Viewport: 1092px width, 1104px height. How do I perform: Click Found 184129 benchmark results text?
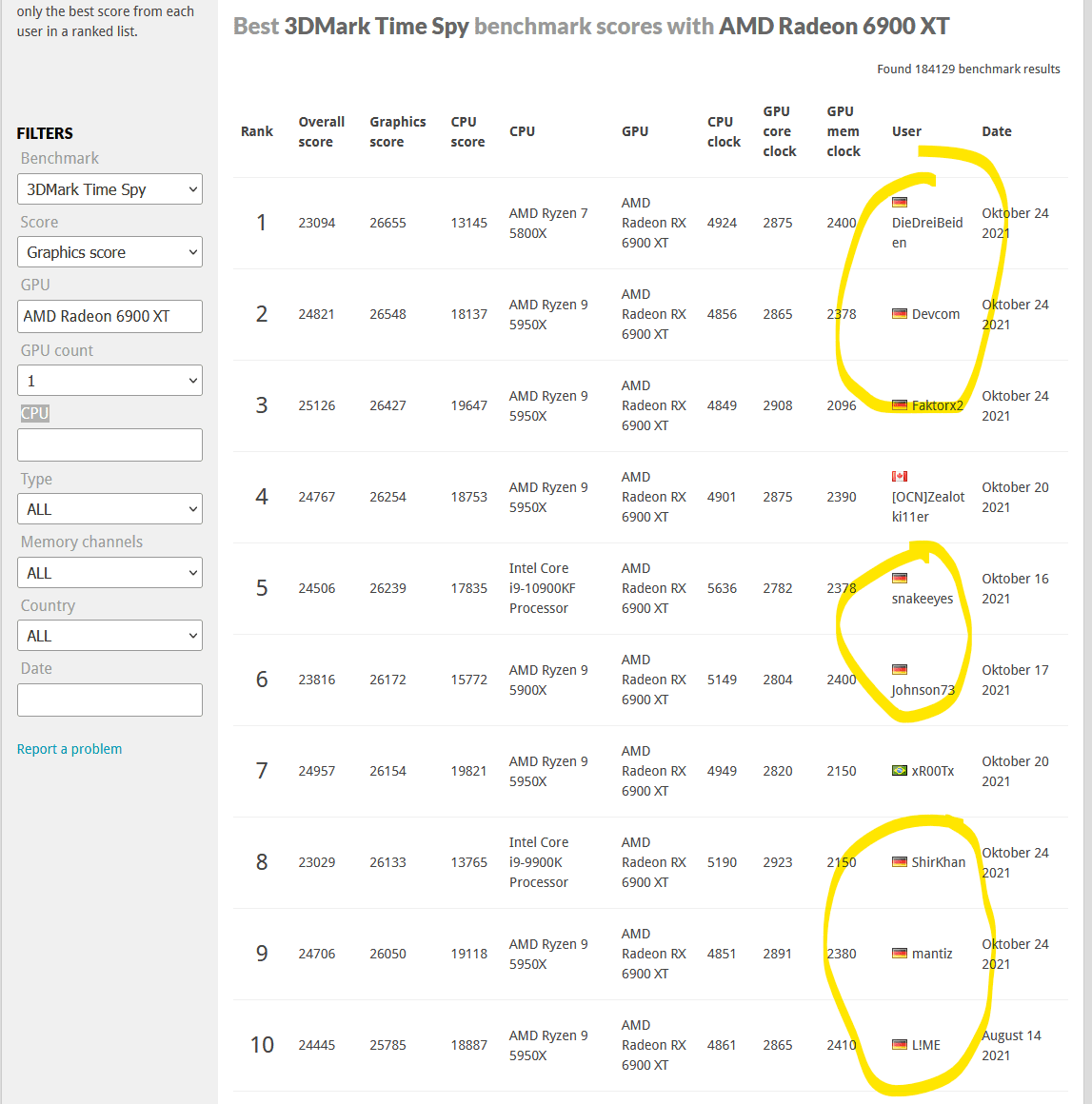[968, 69]
